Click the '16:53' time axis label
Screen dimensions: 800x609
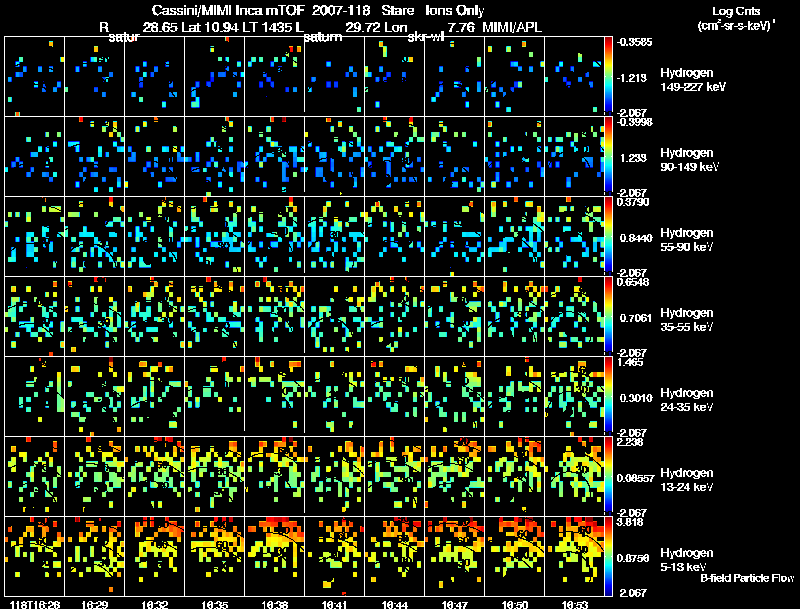point(574,605)
